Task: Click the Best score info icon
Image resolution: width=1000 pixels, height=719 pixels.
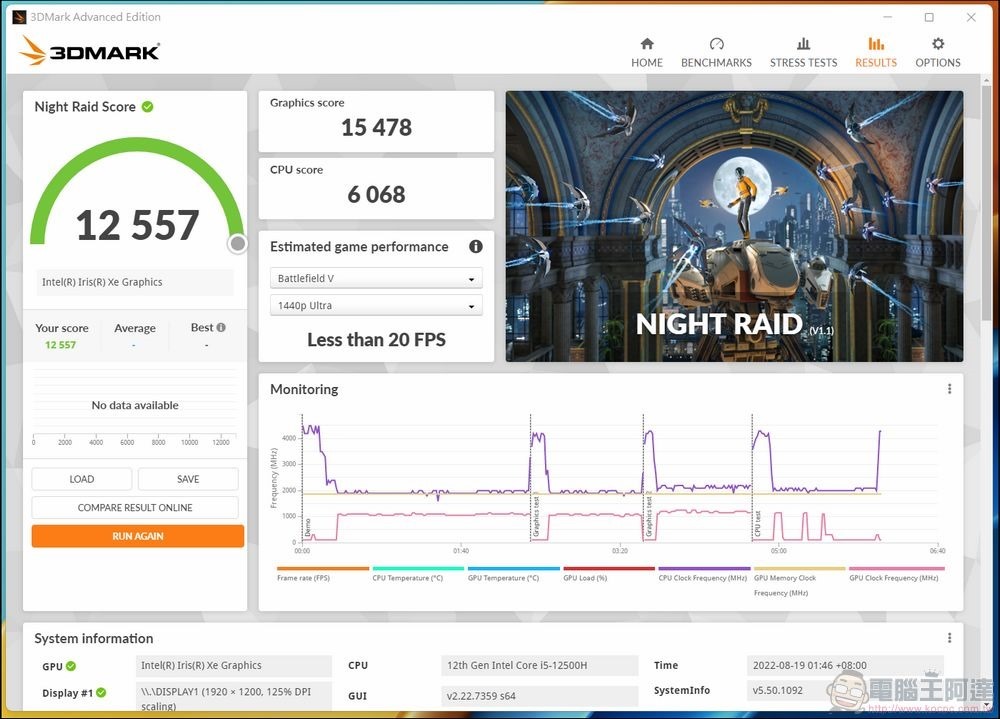Action: pos(221,327)
